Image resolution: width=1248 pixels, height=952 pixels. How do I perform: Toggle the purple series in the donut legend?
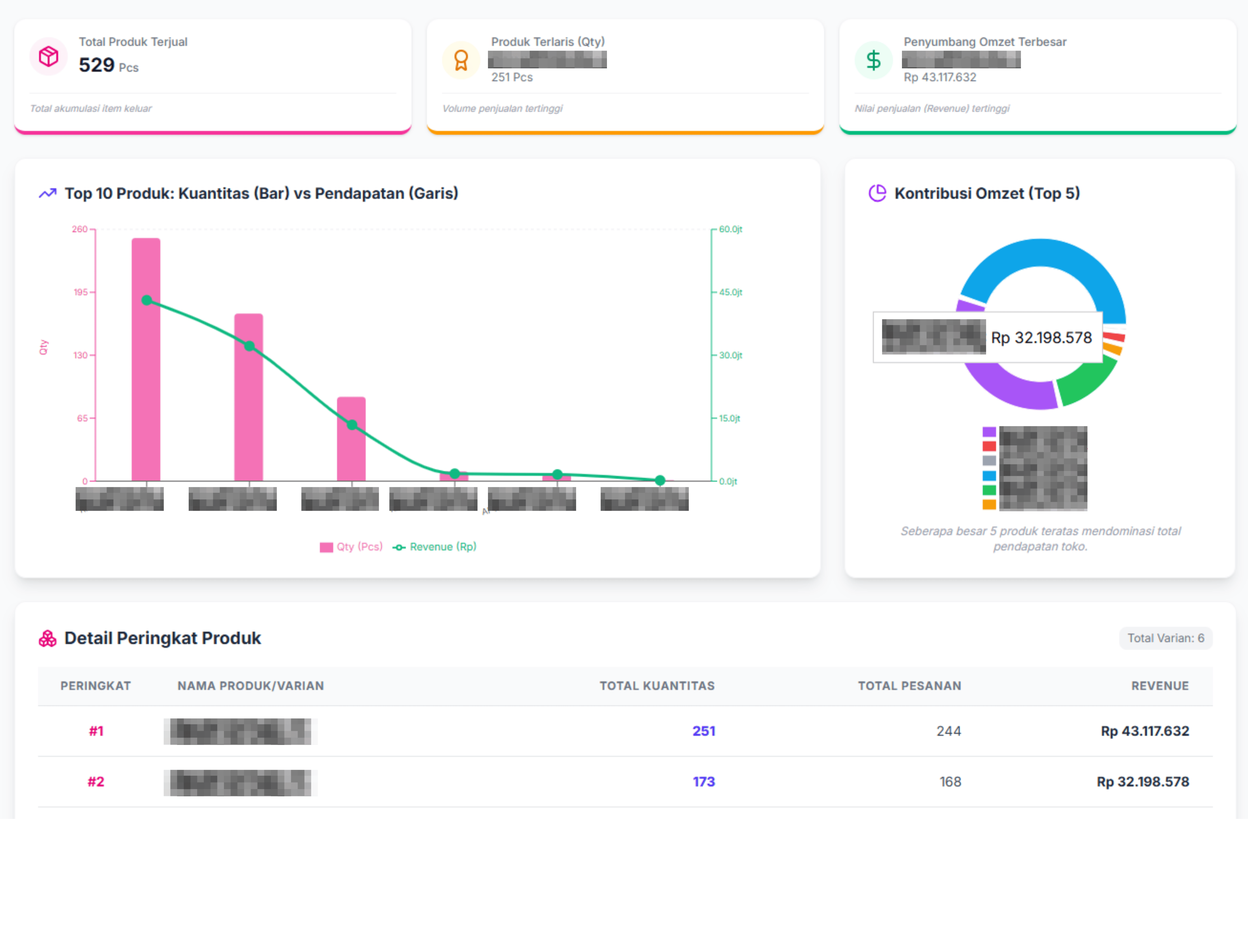point(990,431)
